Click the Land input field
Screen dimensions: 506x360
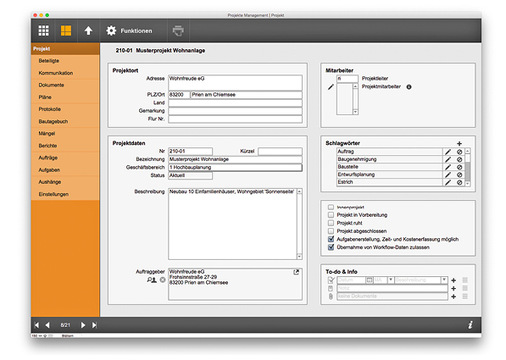click(235, 103)
